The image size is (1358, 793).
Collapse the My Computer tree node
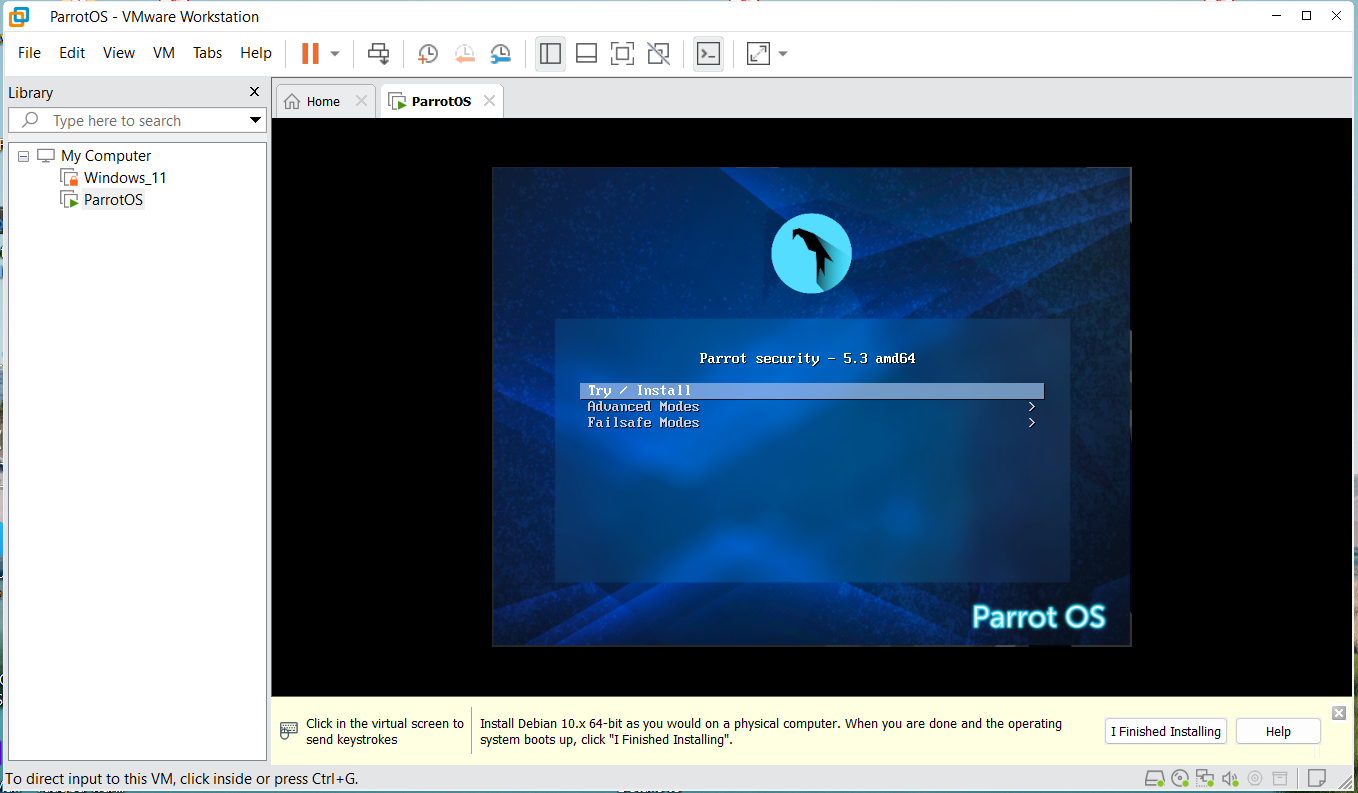click(x=24, y=156)
